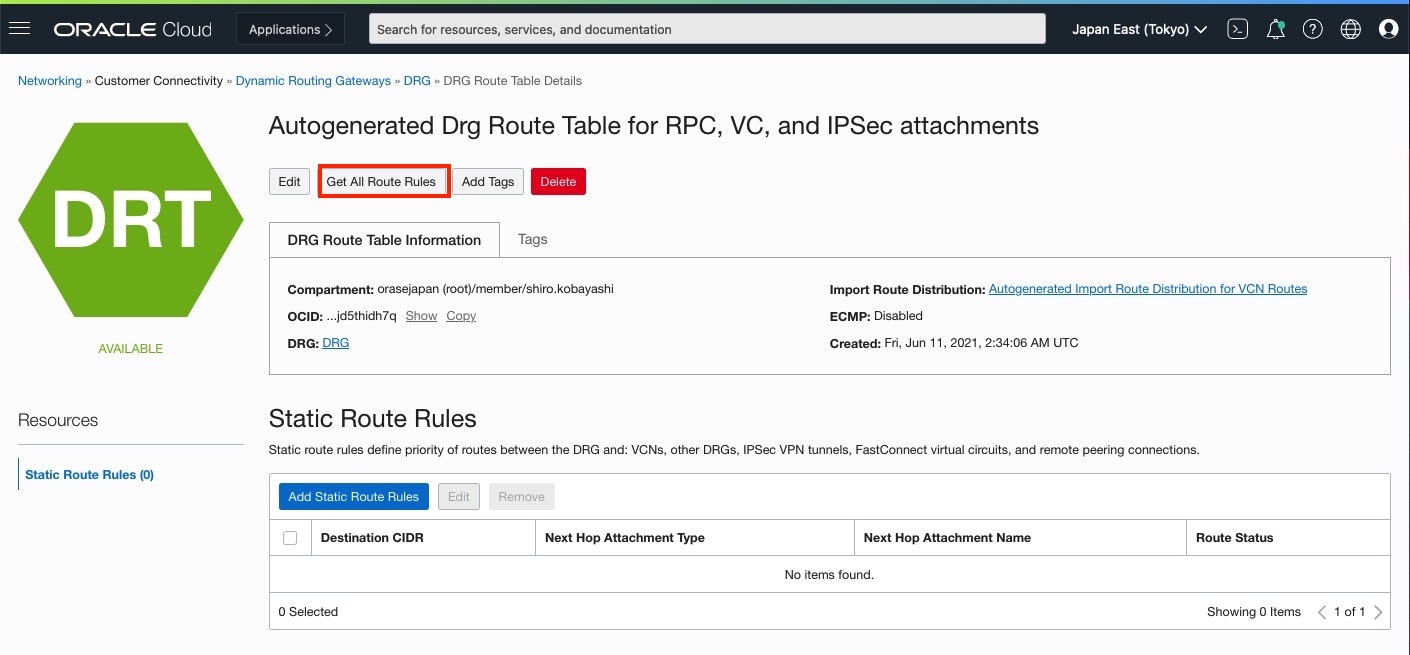
Task: Click the Compartment path text
Action: pyautogui.click(x=495, y=289)
